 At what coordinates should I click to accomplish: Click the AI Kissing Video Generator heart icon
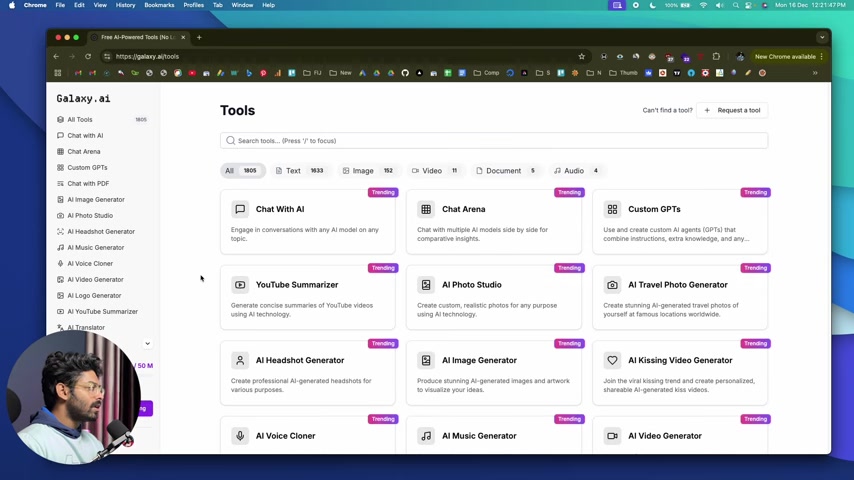pos(612,360)
